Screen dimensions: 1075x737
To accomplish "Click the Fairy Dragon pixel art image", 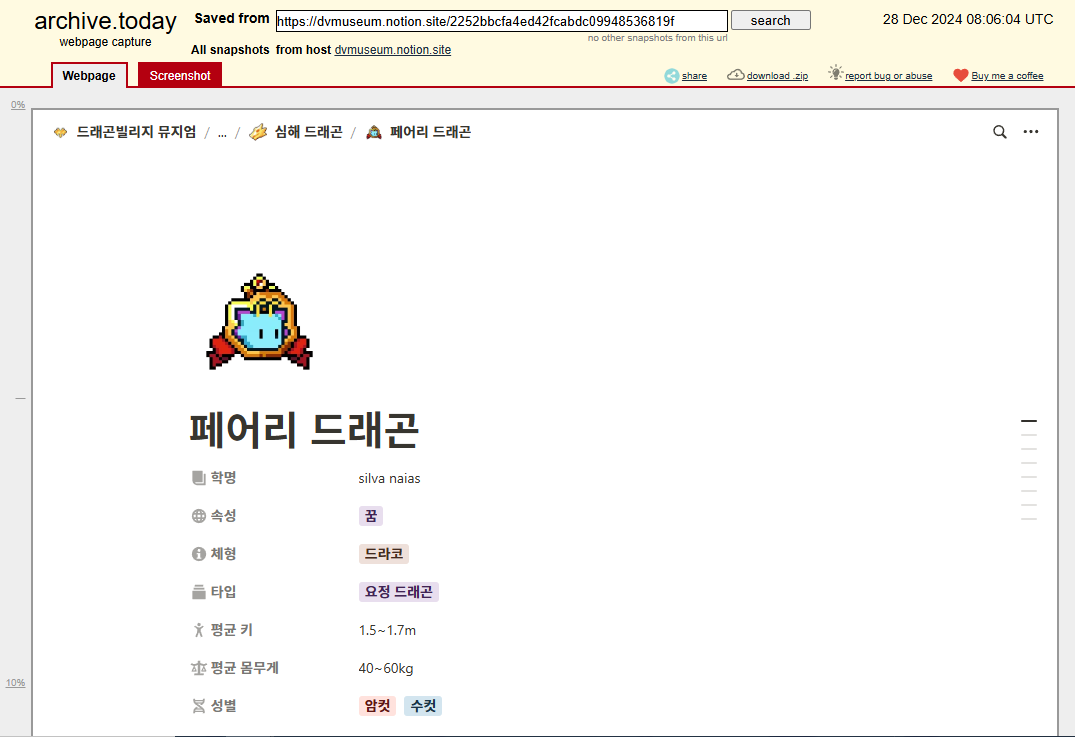I will coord(260,322).
